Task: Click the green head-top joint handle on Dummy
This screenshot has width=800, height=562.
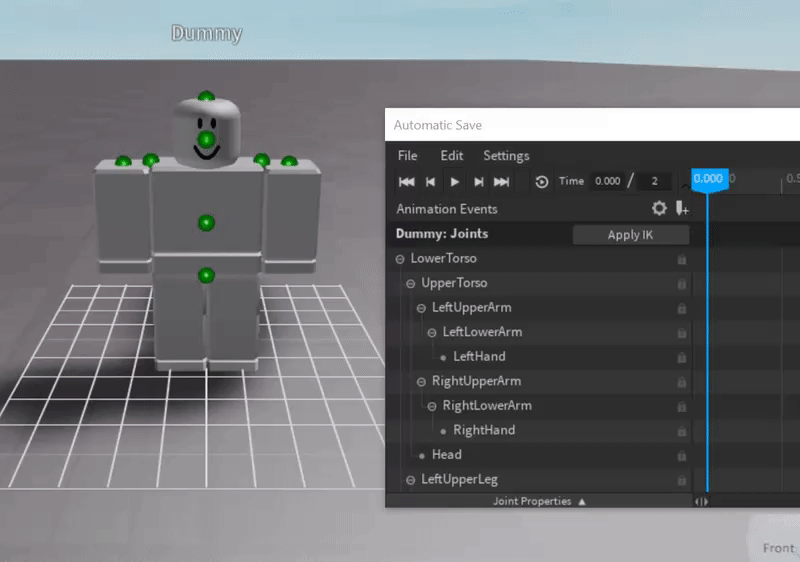Action: pos(206,95)
